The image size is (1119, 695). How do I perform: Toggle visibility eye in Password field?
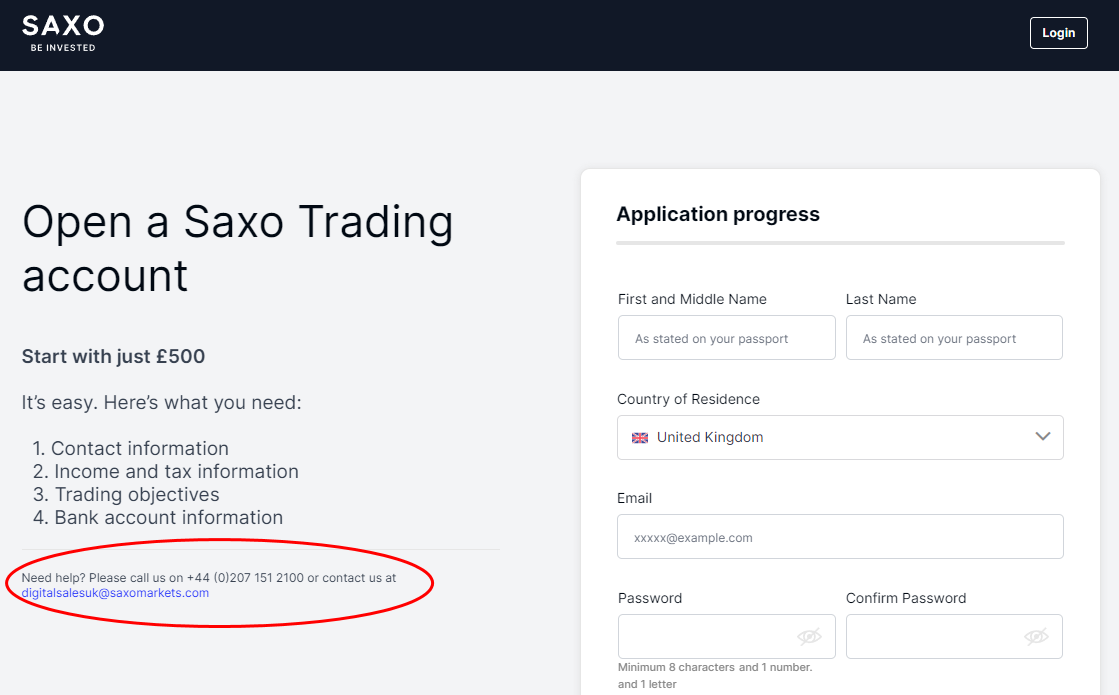point(809,636)
